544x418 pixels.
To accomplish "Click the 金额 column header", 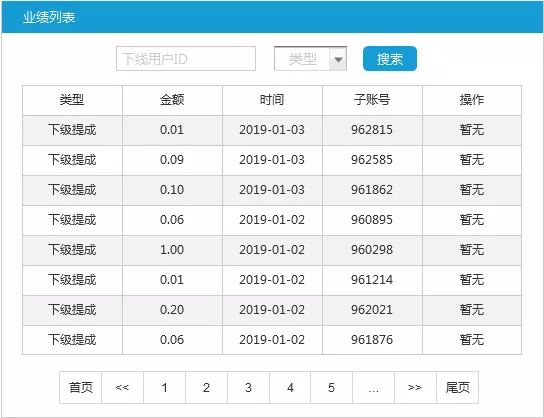I will pyautogui.click(x=172, y=100).
